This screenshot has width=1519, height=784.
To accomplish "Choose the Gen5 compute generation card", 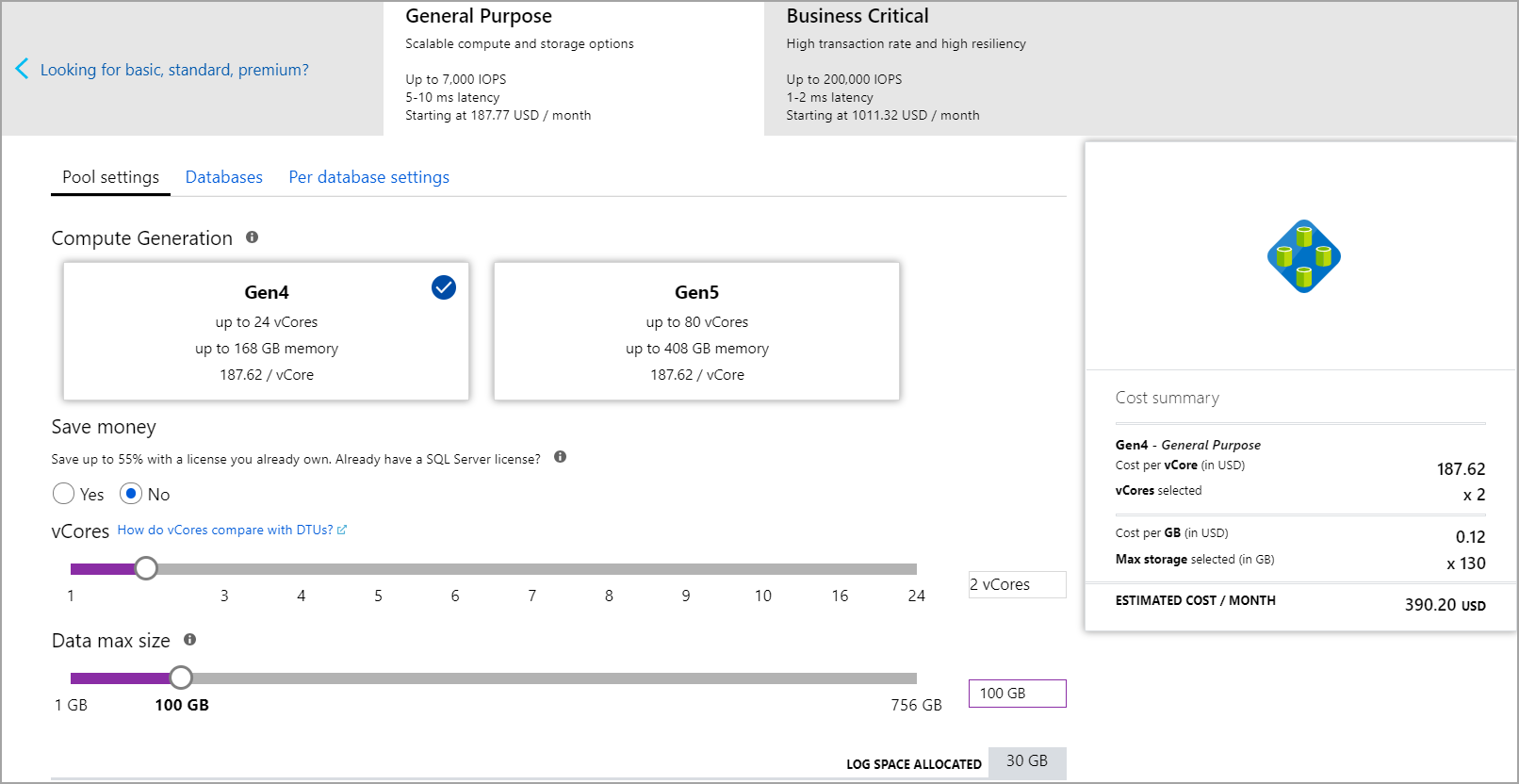I will [697, 332].
